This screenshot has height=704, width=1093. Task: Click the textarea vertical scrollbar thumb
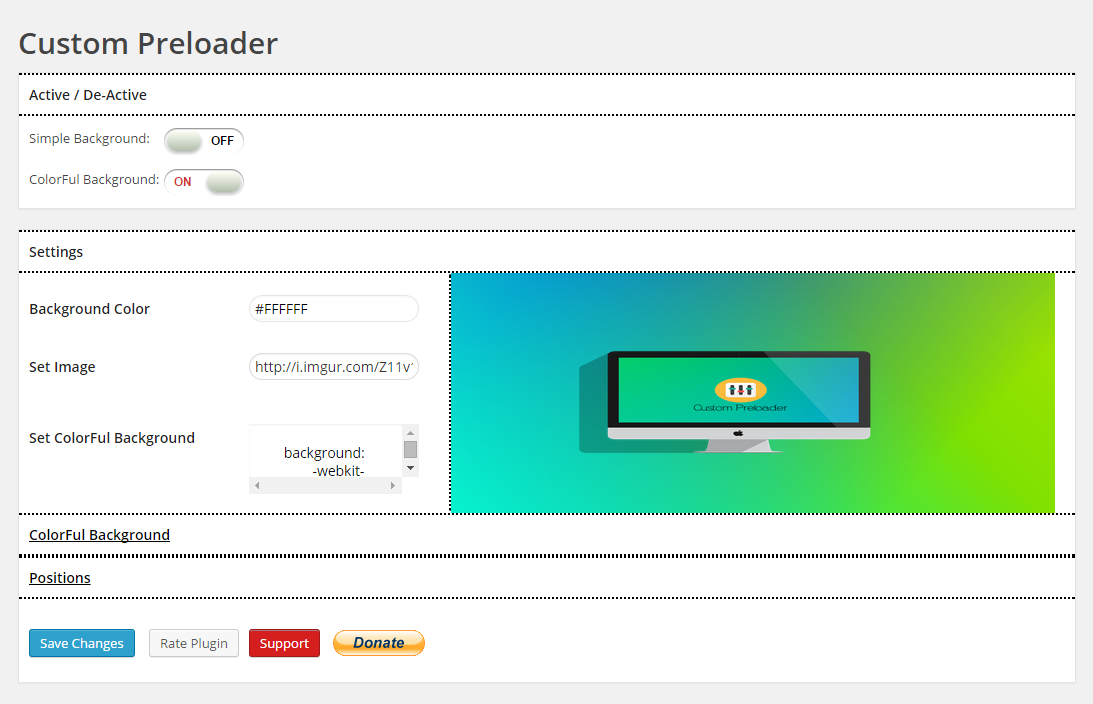click(x=411, y=450)
